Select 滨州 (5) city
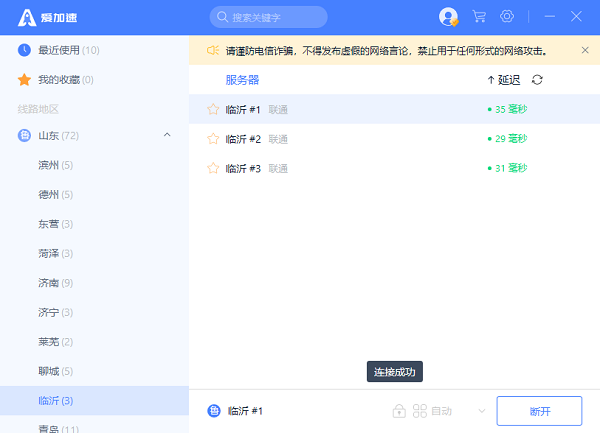600x433 pixels. [x=94, y=165]
